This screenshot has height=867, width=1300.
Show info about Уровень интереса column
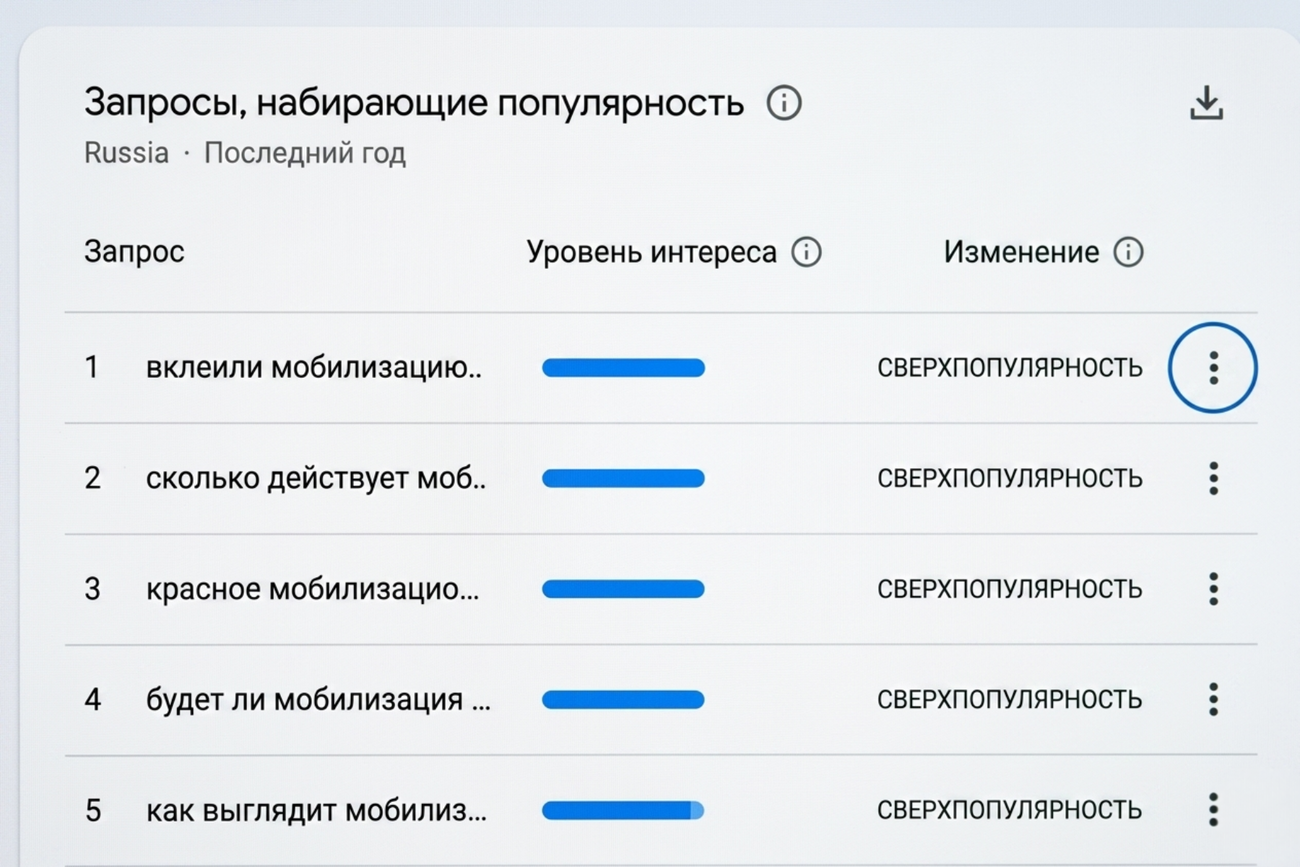click(x=806, y=252)
